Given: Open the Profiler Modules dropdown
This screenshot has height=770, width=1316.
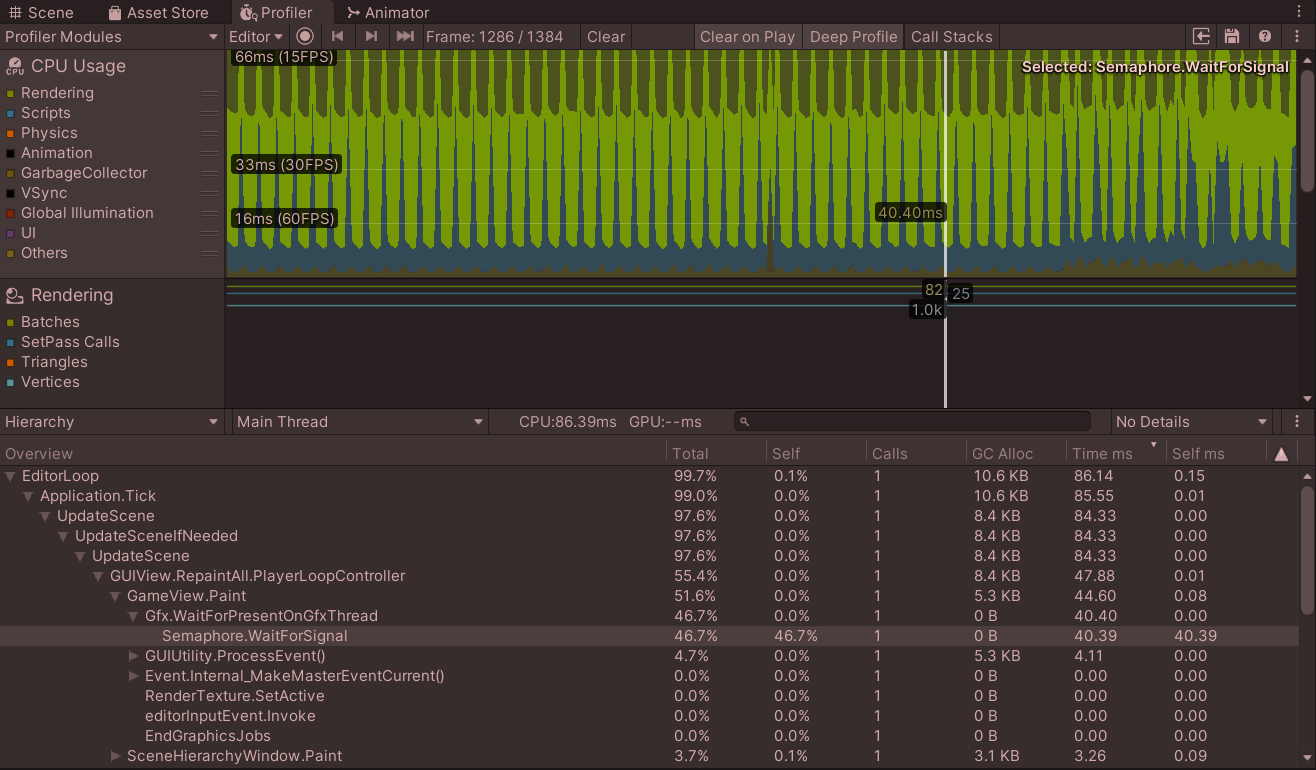Looking at the screenshot, I should coord(111,37).
